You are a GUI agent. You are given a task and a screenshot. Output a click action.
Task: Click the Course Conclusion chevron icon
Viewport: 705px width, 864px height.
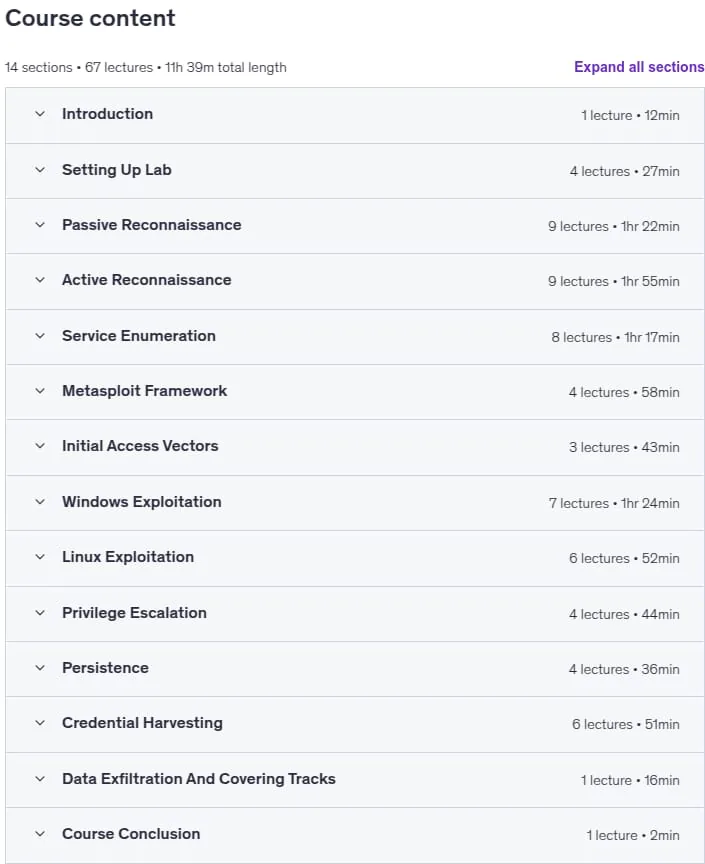40,834
